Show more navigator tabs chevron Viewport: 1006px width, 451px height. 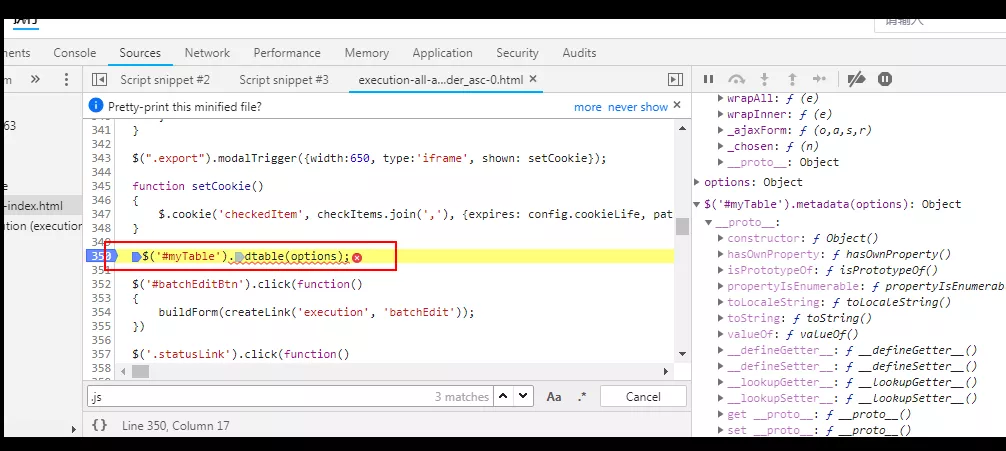[35, 80]
